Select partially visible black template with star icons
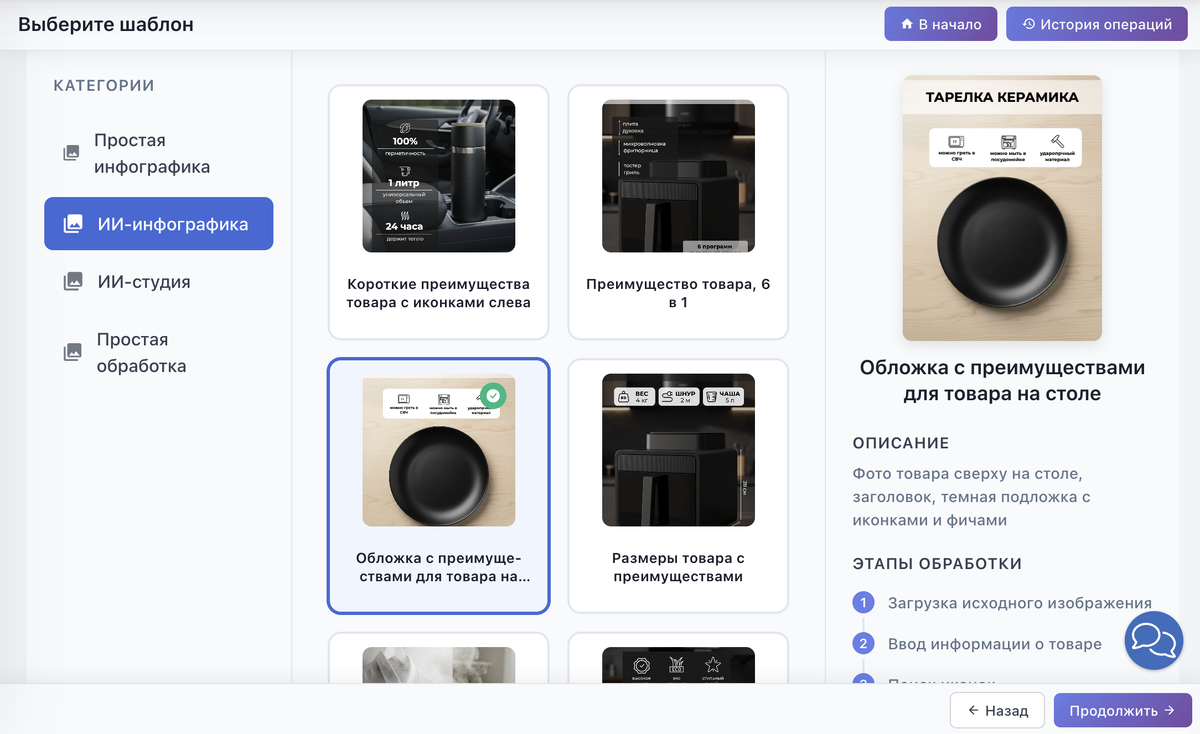 click(x=678, y=660)
